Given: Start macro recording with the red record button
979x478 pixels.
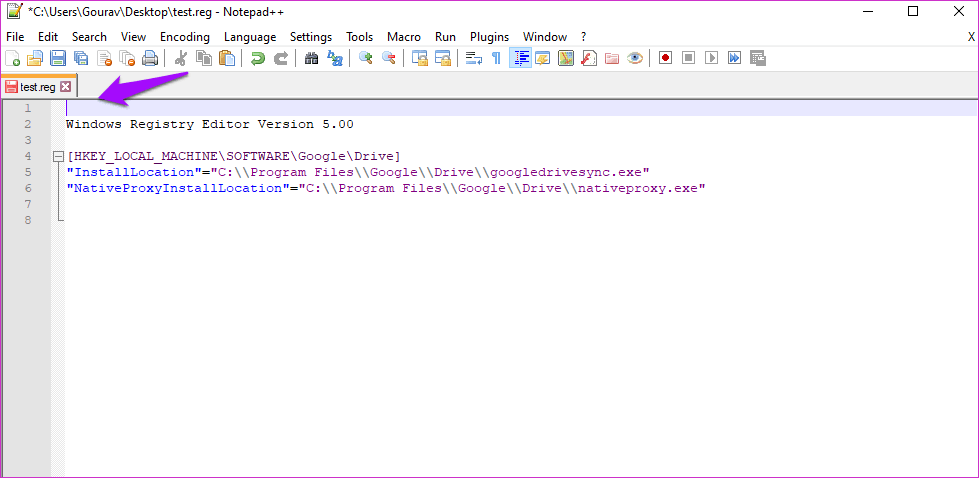Looking at the screenshot, I should point(665,58).
